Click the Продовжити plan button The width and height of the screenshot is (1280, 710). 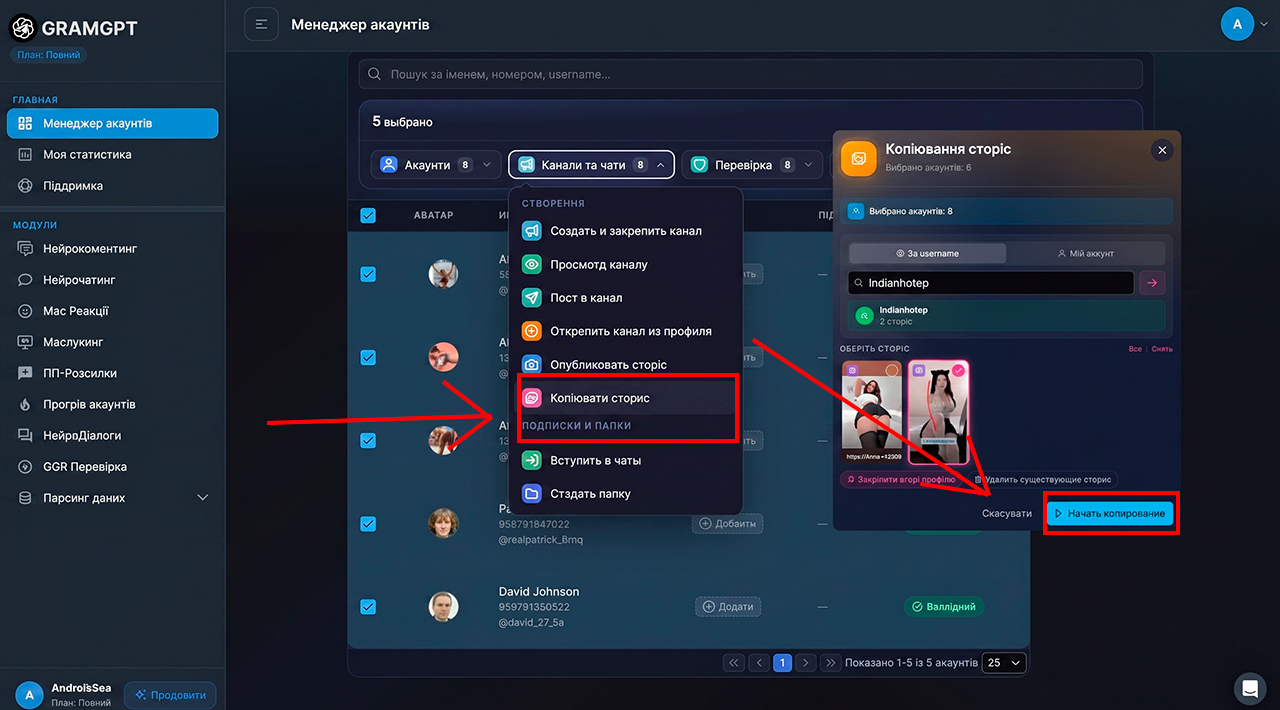coord(172,695)
